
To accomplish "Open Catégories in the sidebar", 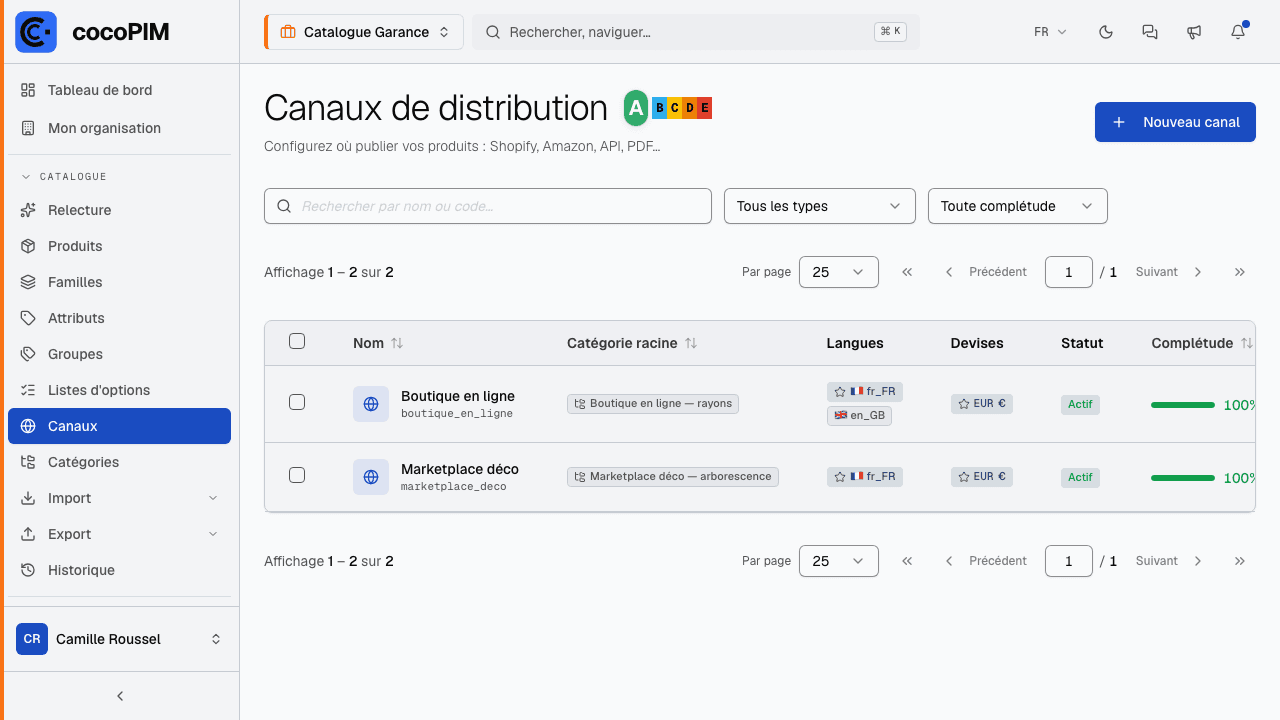I will (120, 462).
